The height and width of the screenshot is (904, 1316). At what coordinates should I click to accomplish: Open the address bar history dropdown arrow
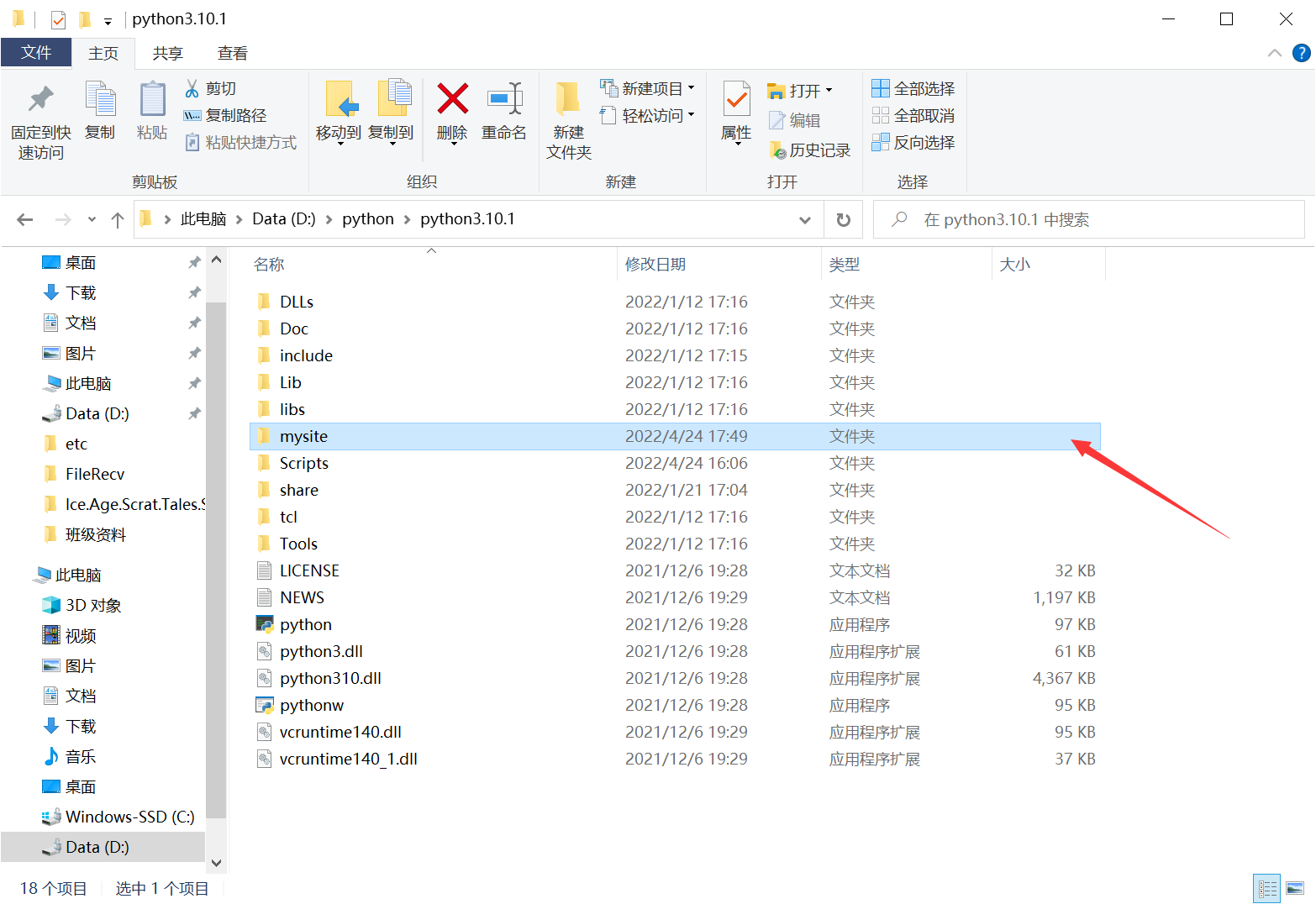pyautogui.click(x=805, y=219)
